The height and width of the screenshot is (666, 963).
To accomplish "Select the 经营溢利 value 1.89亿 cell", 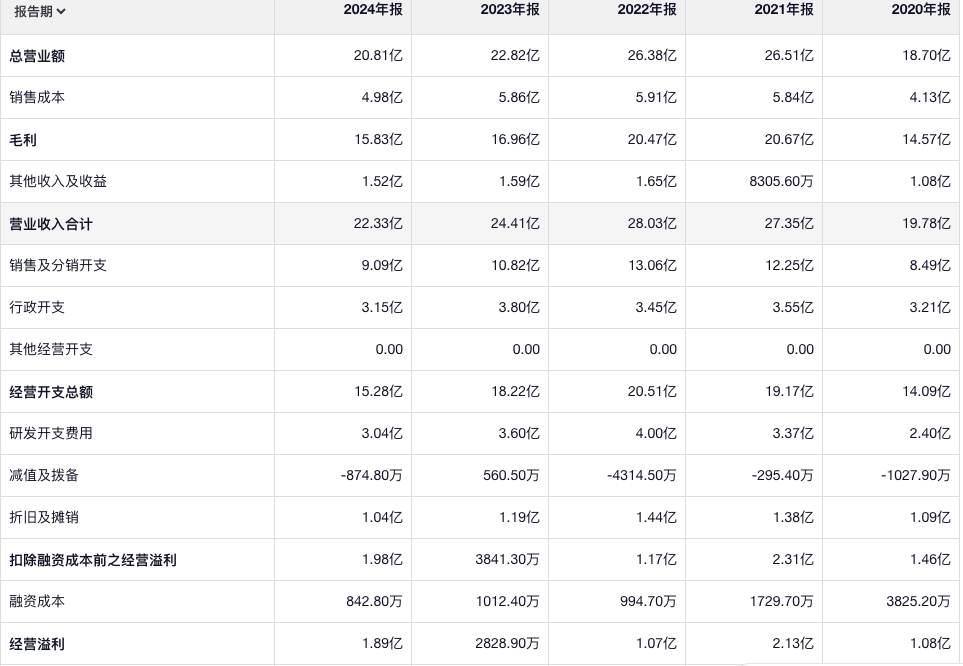I will point(382,644).
